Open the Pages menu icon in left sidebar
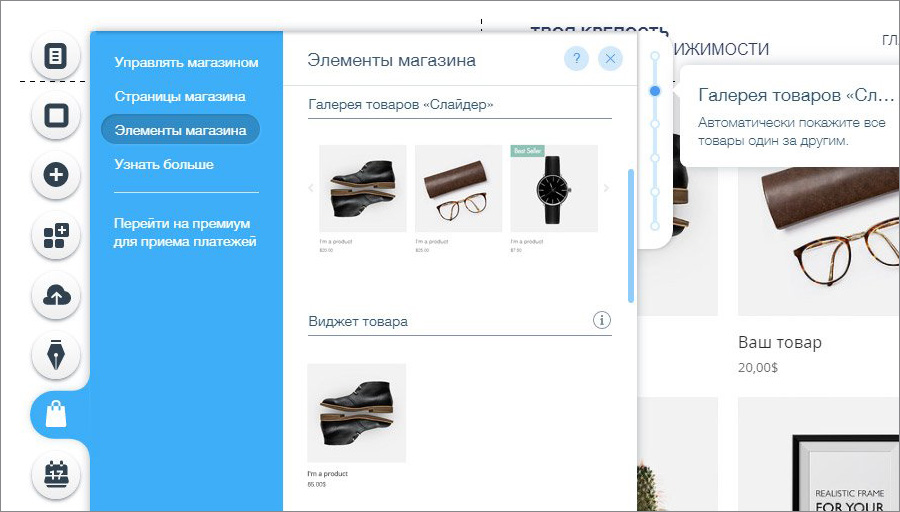The height and width of the screenshot is (512, 900). point(56,56)
